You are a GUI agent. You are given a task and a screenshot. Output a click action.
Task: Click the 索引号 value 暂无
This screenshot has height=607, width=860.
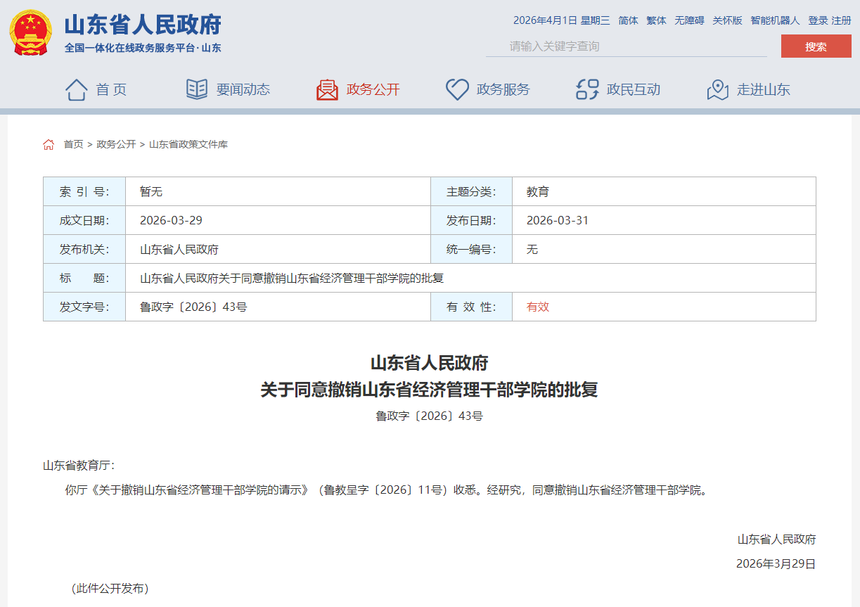tap(151, 191)
